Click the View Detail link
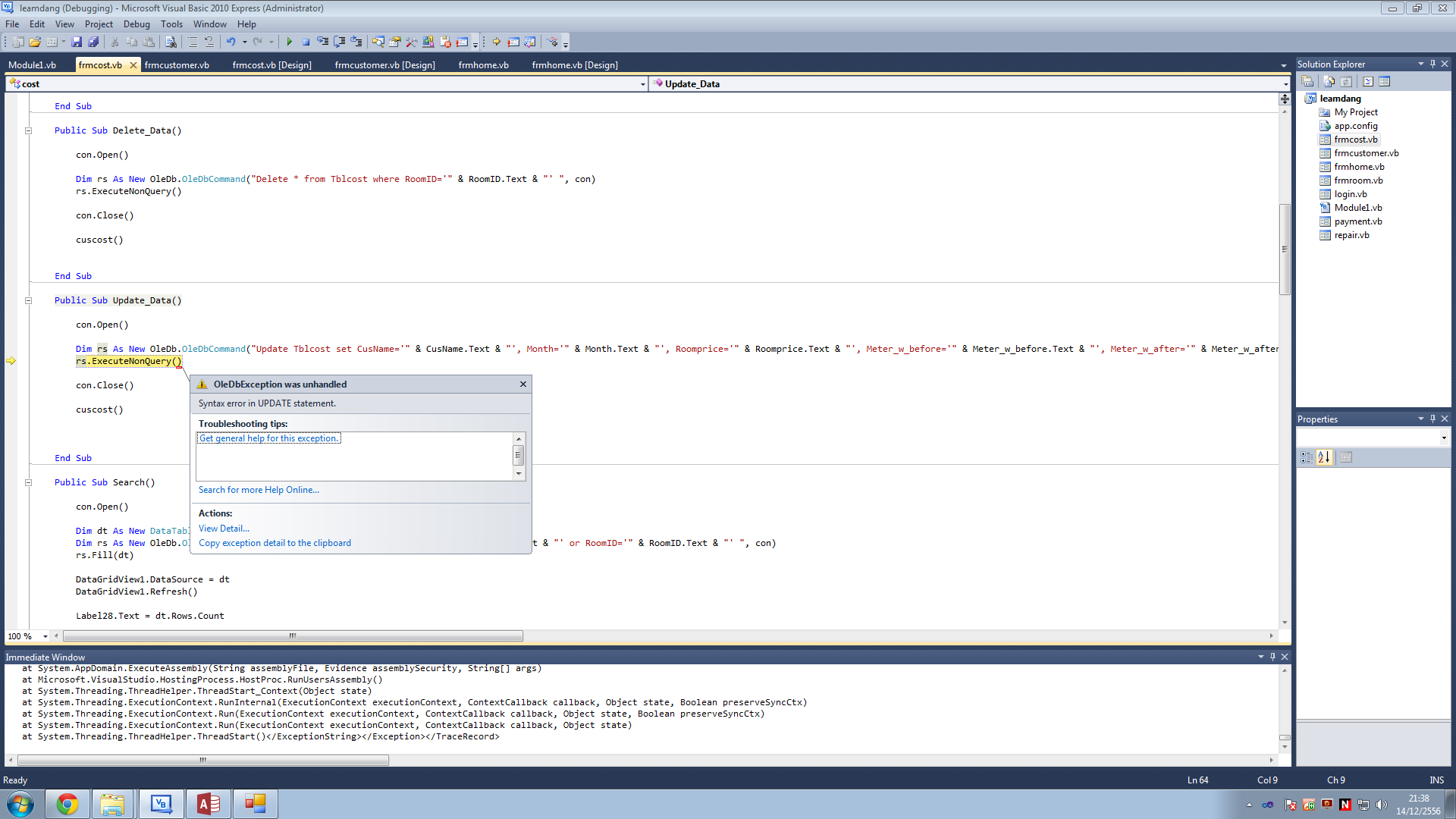 [x=224, y=529]
